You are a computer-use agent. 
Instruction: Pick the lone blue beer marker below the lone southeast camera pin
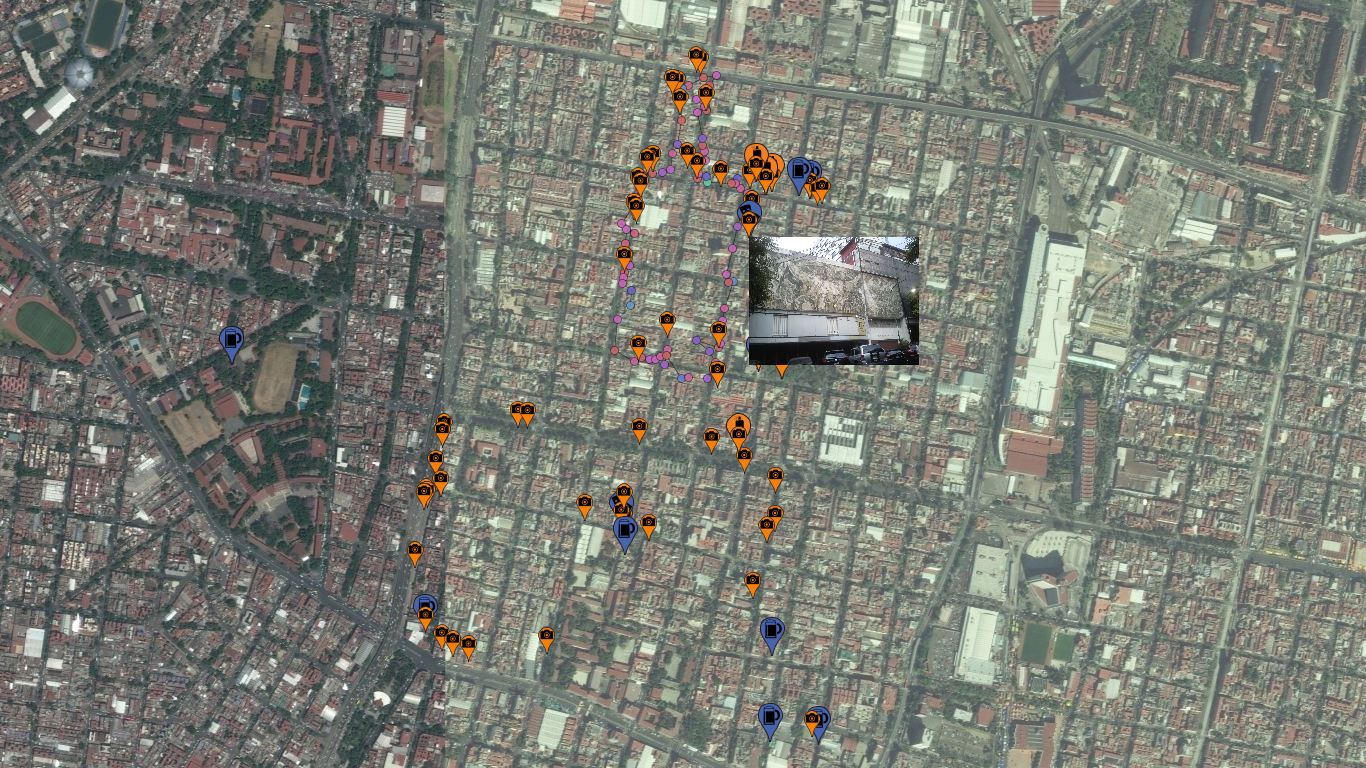coord(772,634)
